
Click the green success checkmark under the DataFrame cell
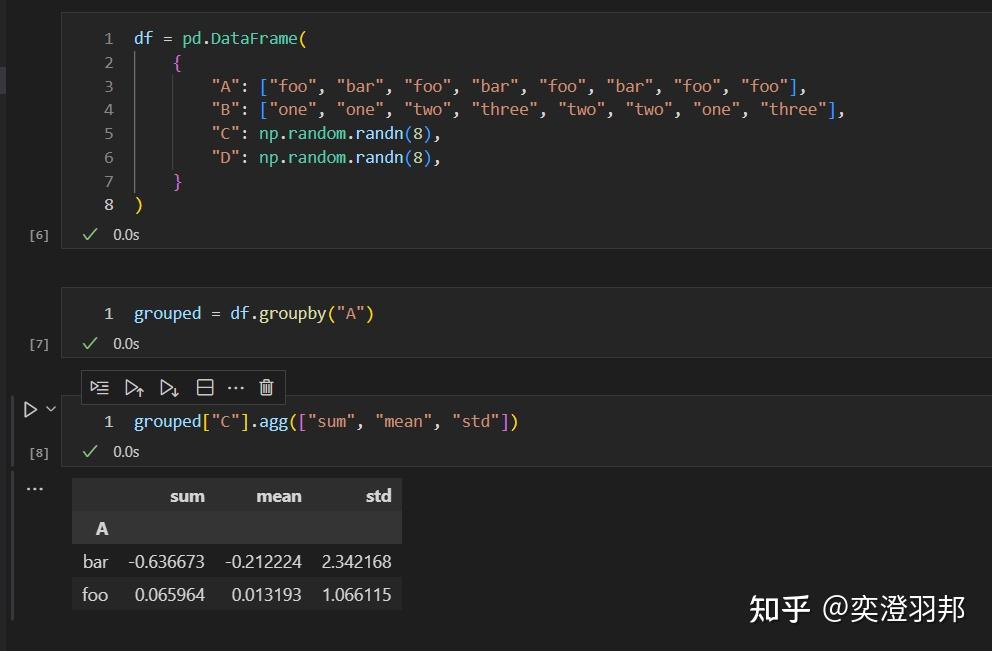89,234
